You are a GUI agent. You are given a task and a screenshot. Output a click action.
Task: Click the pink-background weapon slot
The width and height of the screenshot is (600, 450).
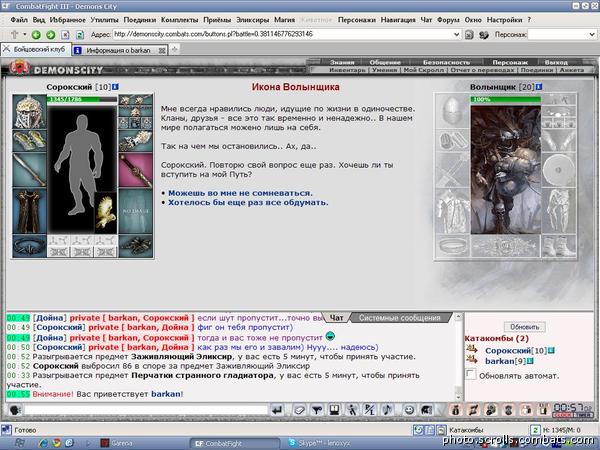135,170
